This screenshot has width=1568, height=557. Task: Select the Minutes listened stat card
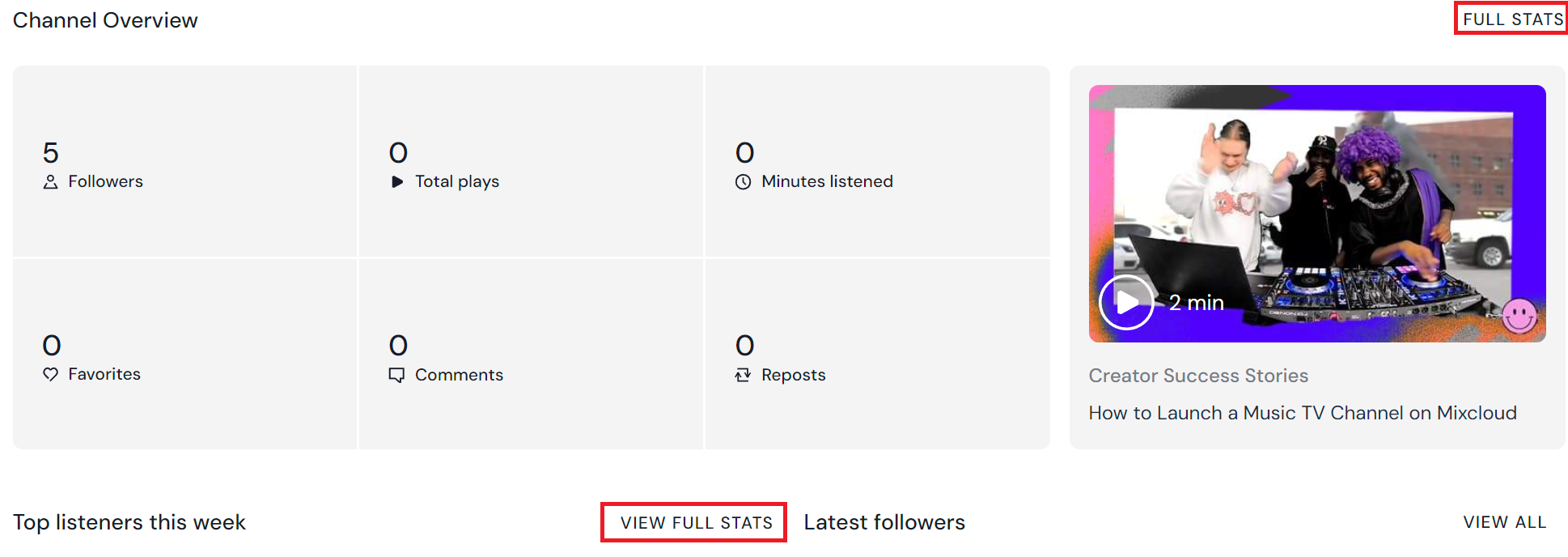click(877, 161)
